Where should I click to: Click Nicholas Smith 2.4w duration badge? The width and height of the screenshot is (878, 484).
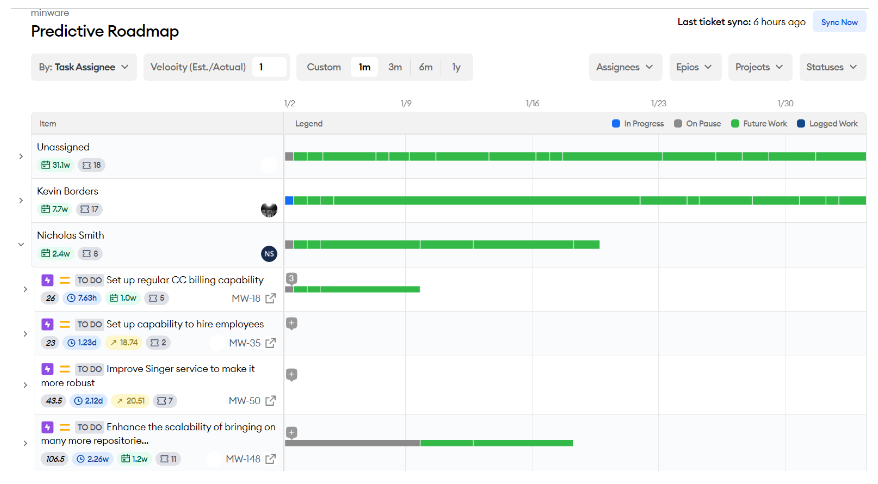click(x=55, y=253)
